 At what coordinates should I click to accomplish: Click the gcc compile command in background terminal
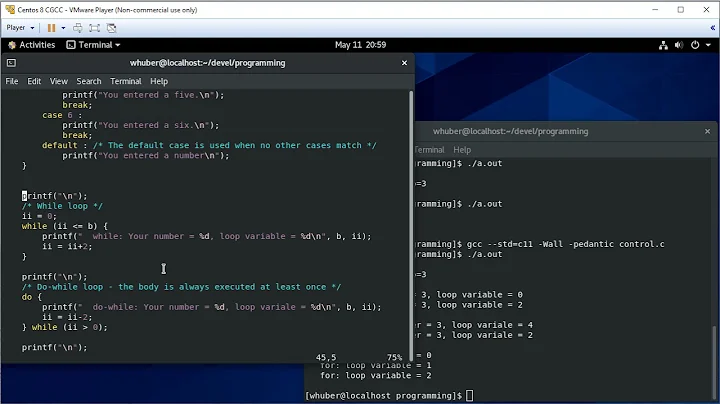click(565, 244)
